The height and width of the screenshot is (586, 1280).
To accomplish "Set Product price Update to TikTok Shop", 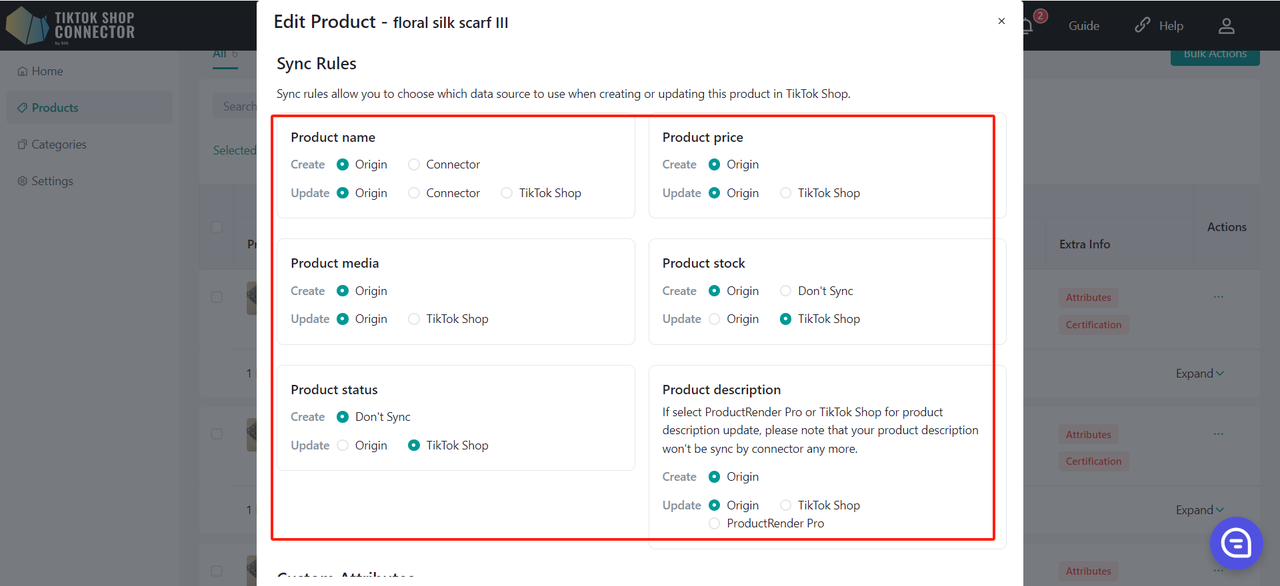I will click(x=786, y=193).
